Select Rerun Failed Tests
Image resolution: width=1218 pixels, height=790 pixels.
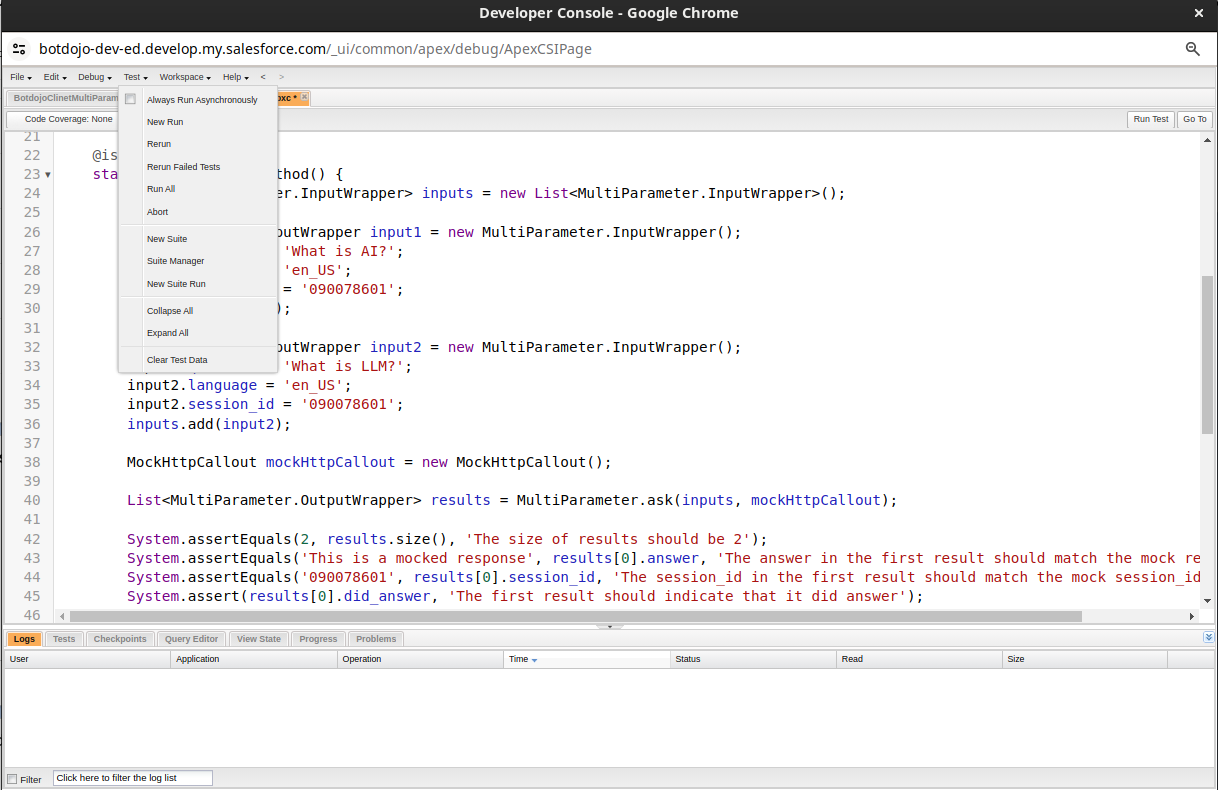[197, 167]
